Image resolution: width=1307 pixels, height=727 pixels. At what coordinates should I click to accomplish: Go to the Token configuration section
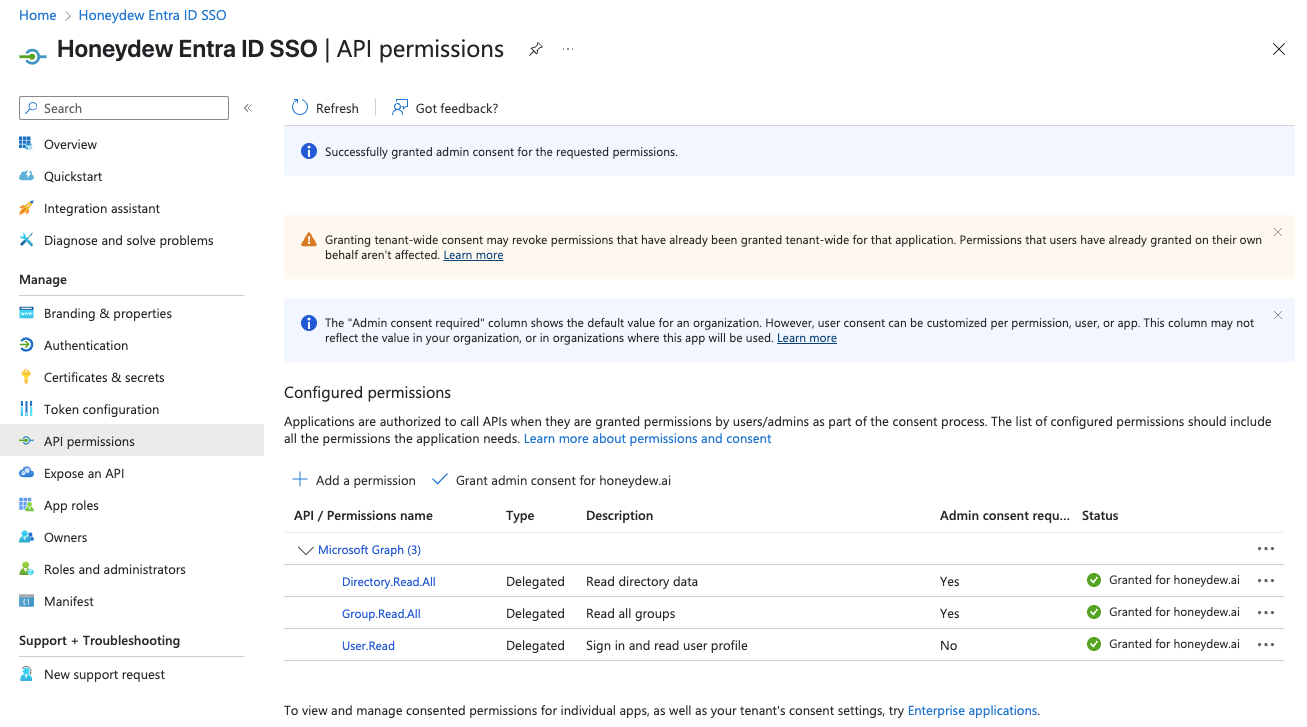coord(101,409)
